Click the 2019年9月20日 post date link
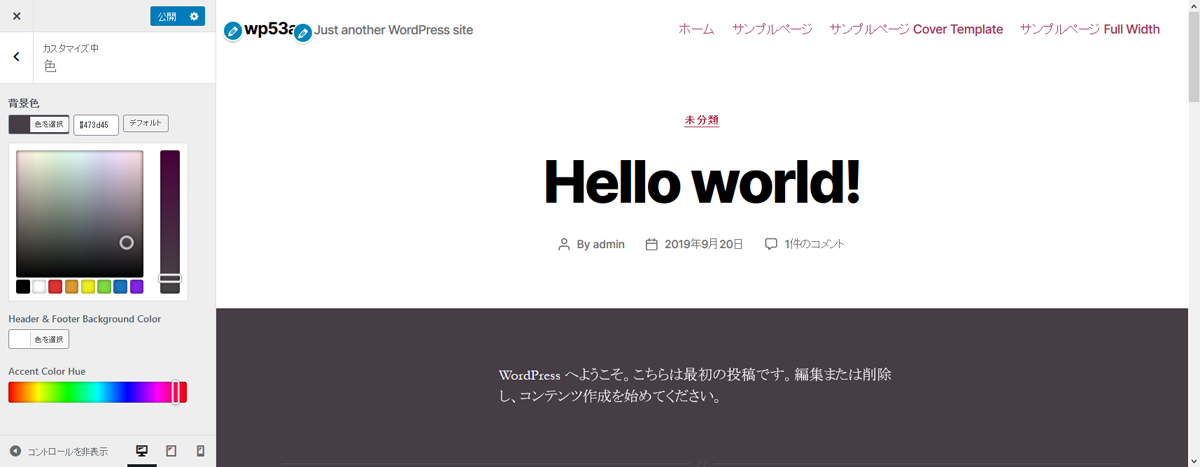This screenshot has height=467, width=1200. point(704,244)
